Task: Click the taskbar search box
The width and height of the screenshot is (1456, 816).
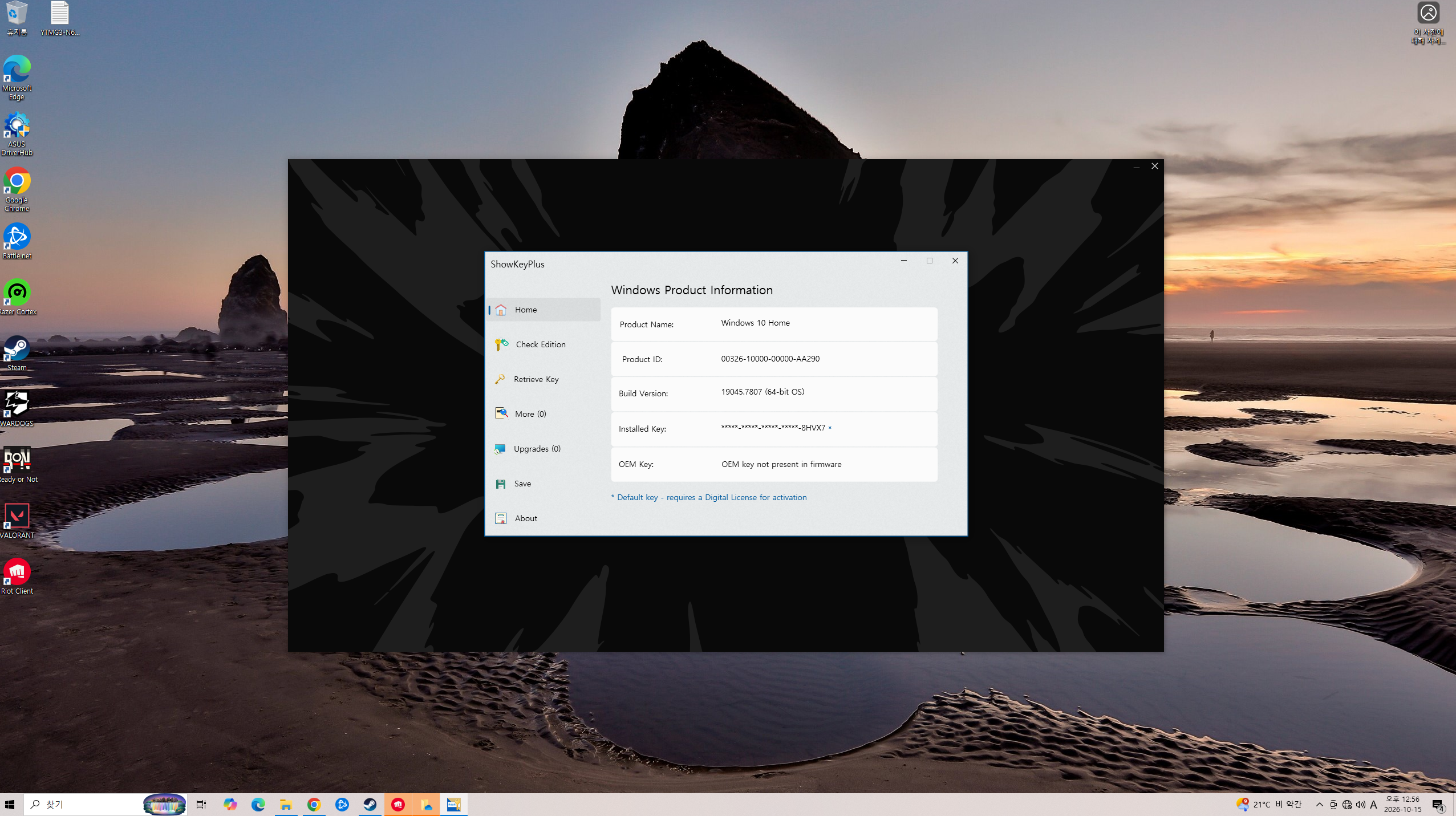Action: point(106,805)
